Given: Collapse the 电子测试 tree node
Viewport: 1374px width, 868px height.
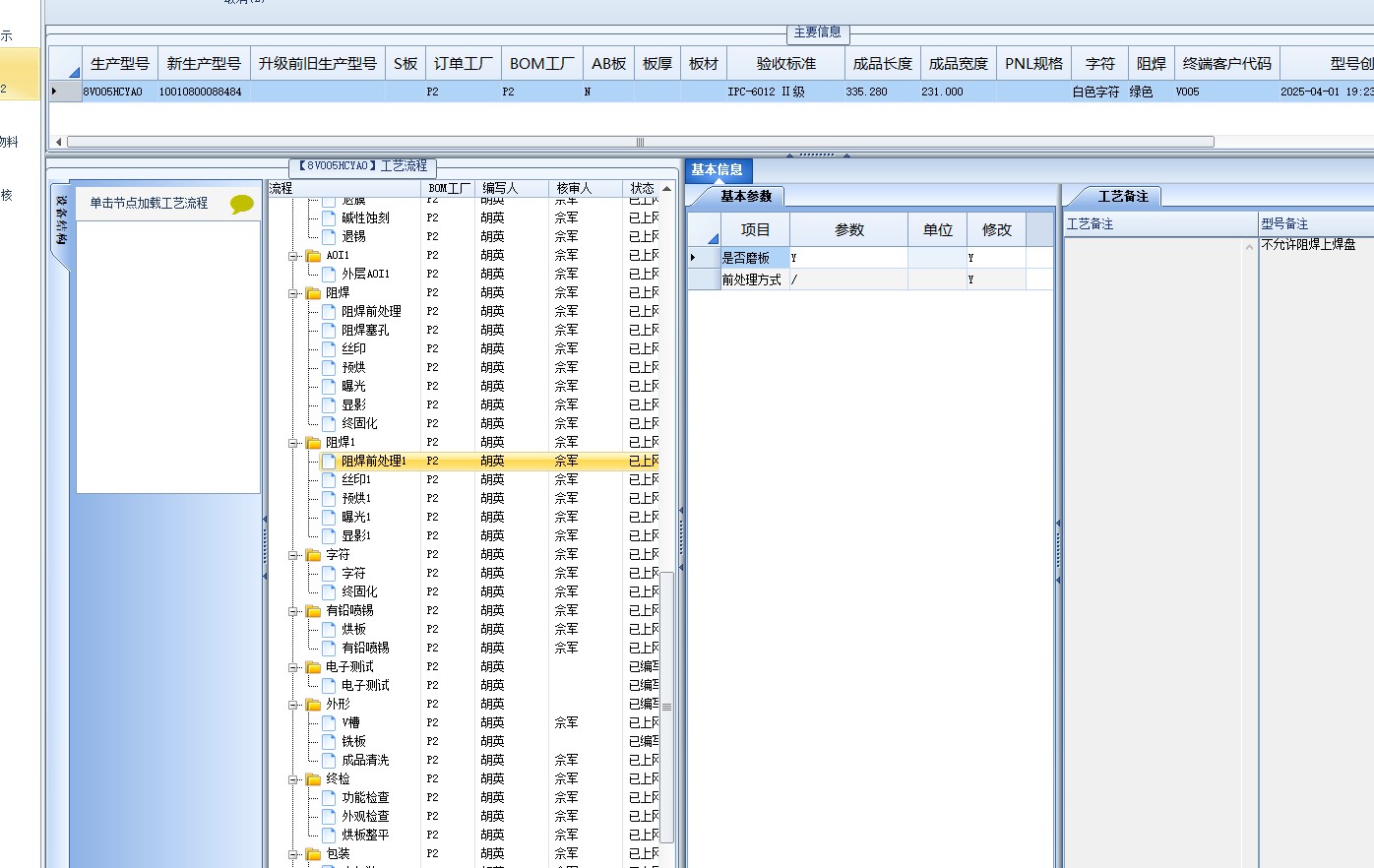Looking at the screenshot, I should coord(293,667).
